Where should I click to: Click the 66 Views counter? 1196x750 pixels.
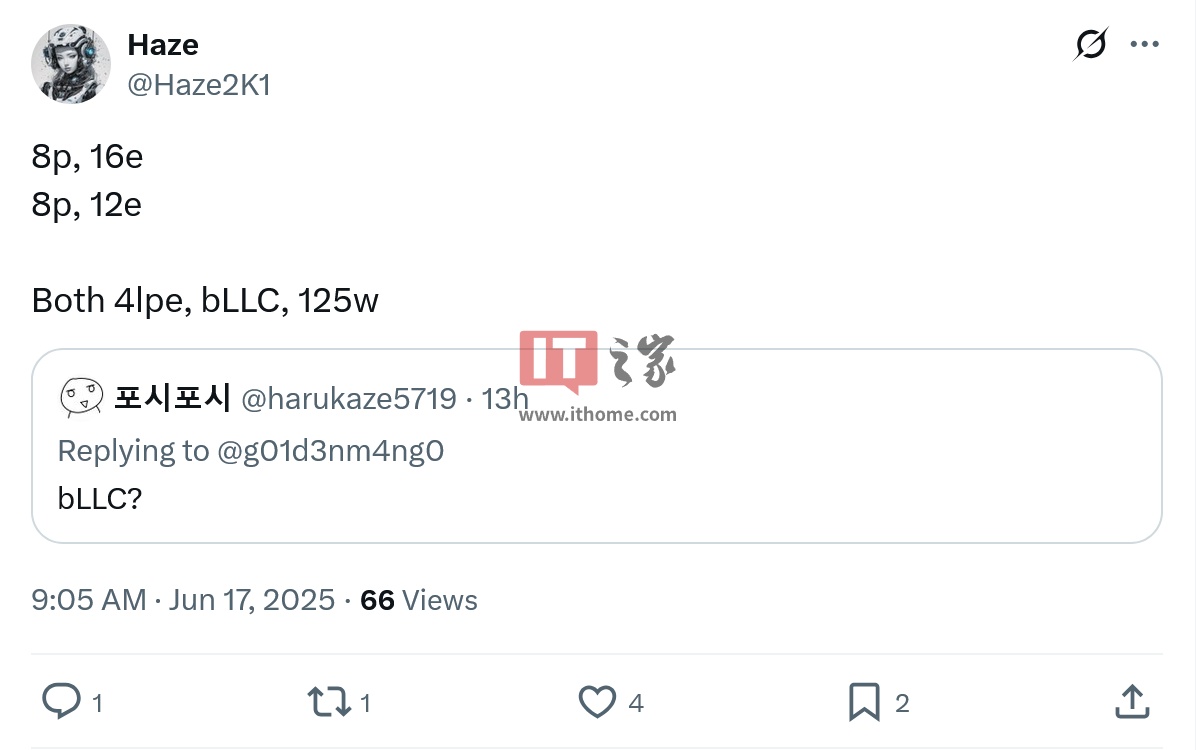(x=419, y=600)
